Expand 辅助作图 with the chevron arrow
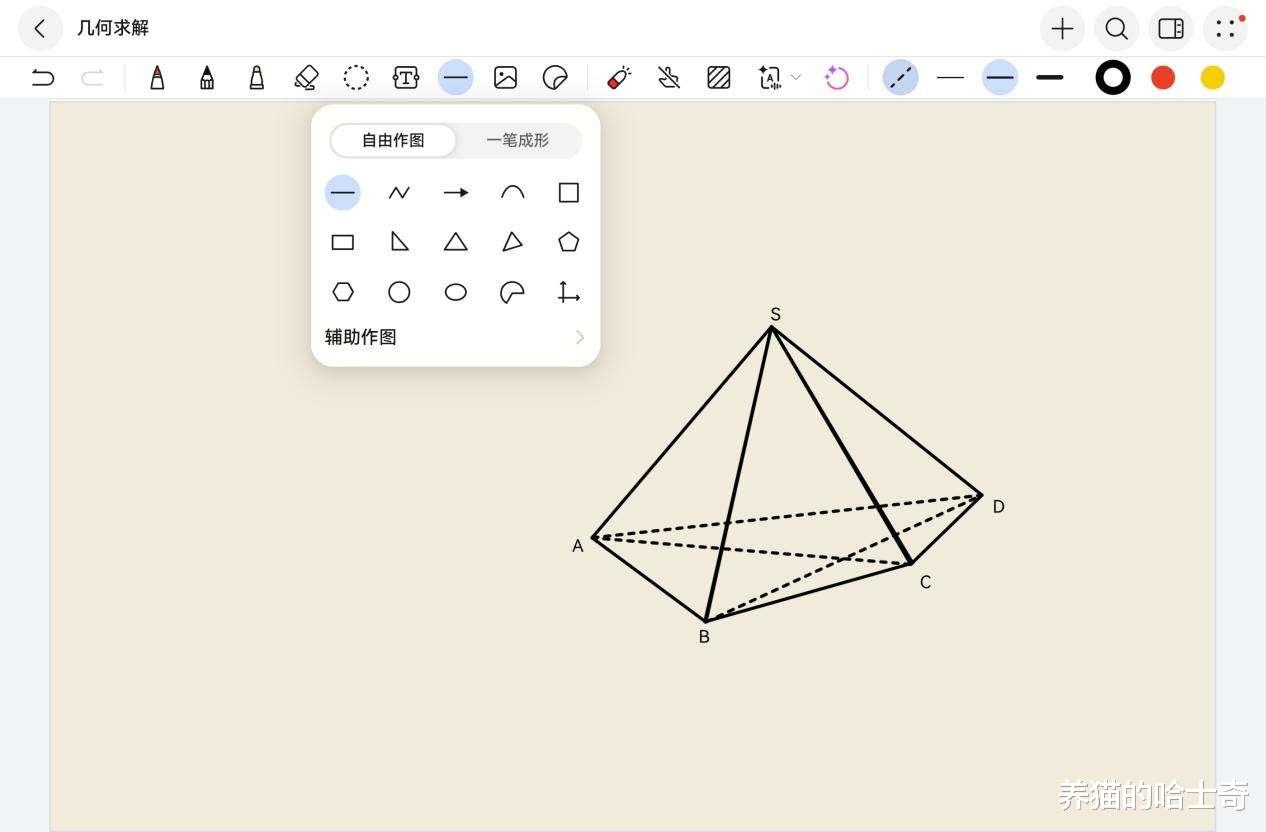Image resolution: width=1266 pixels, height=832 pixels. point(580,337)
